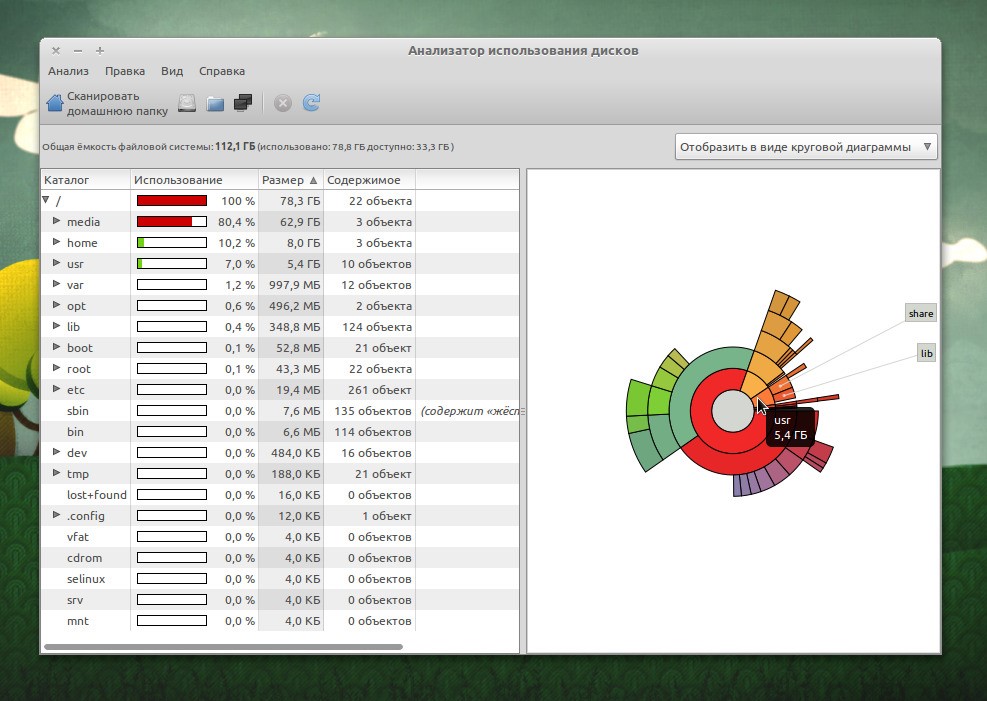Expand the usr directory tree item
987x701 pixels.
point(57,264)
